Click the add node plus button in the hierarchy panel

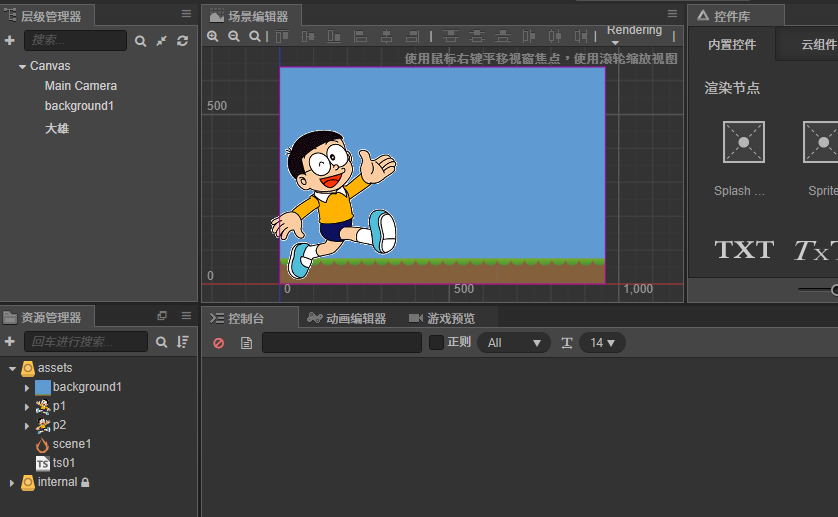(x=10, y=40)
